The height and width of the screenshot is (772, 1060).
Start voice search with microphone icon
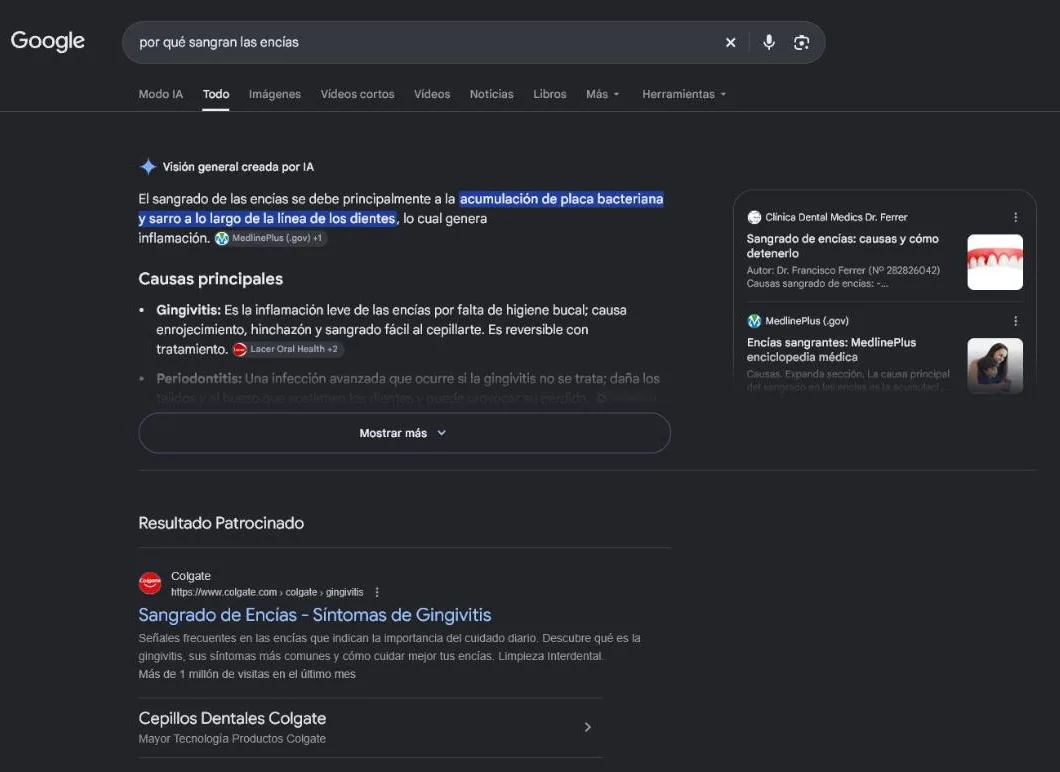click(x=769, y=43)
